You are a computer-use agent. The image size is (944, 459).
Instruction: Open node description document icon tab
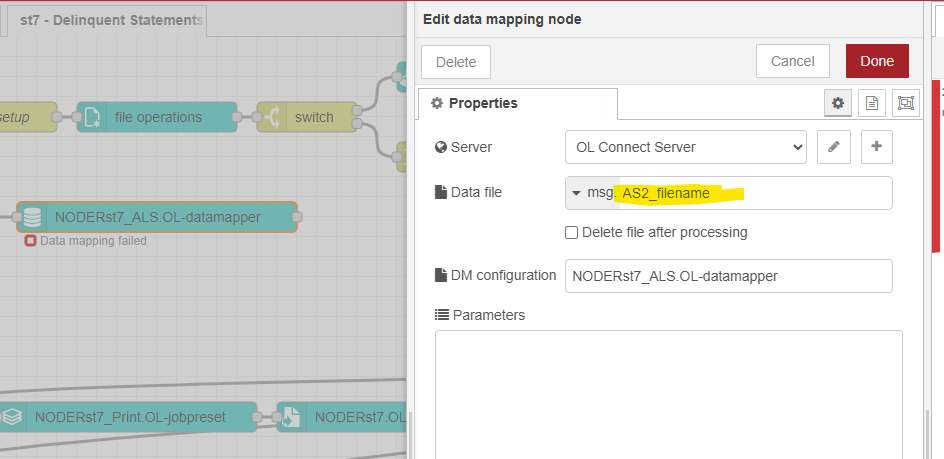coord(872,103)
